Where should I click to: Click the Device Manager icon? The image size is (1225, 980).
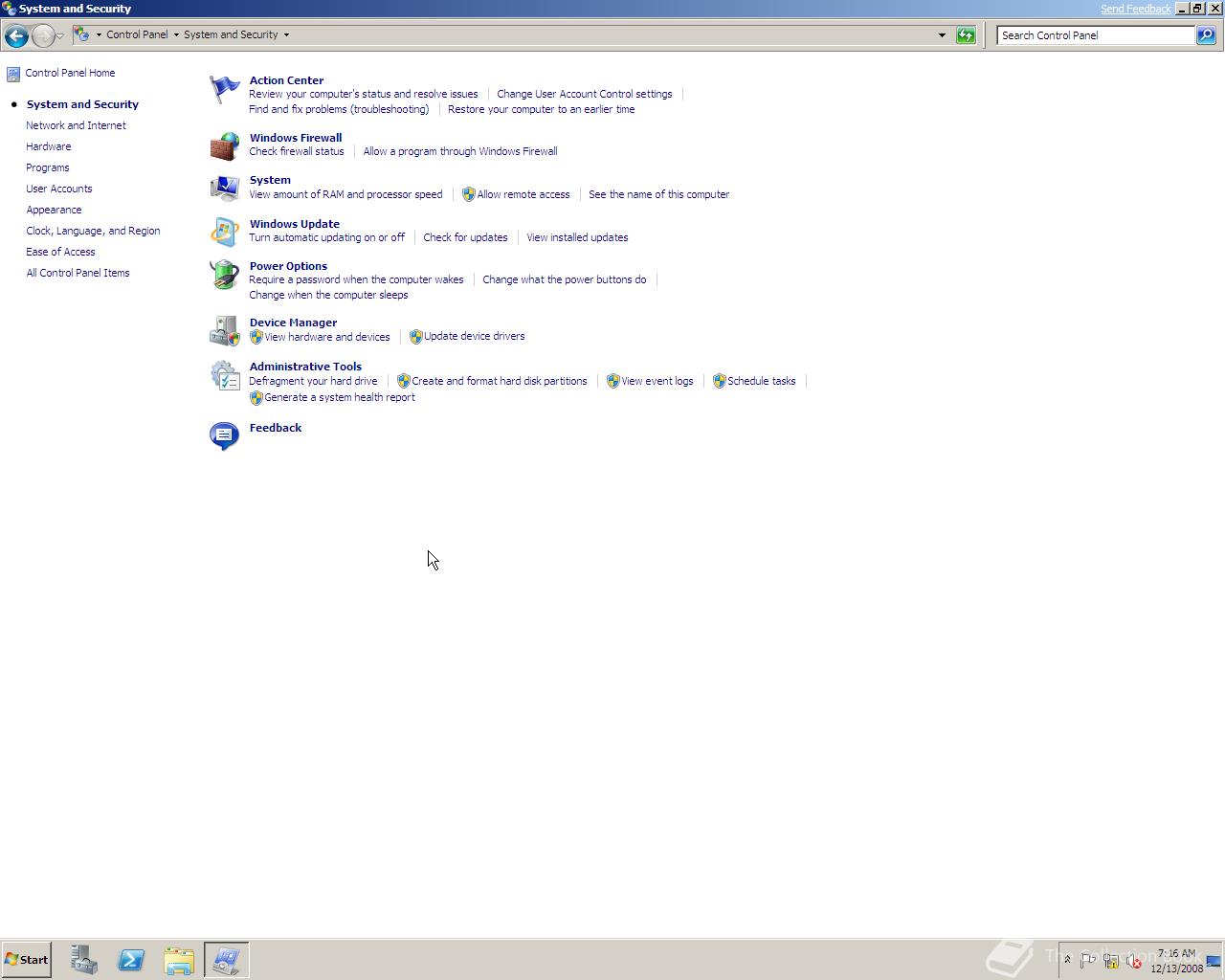pyautogui.click(x=224, y=331)
